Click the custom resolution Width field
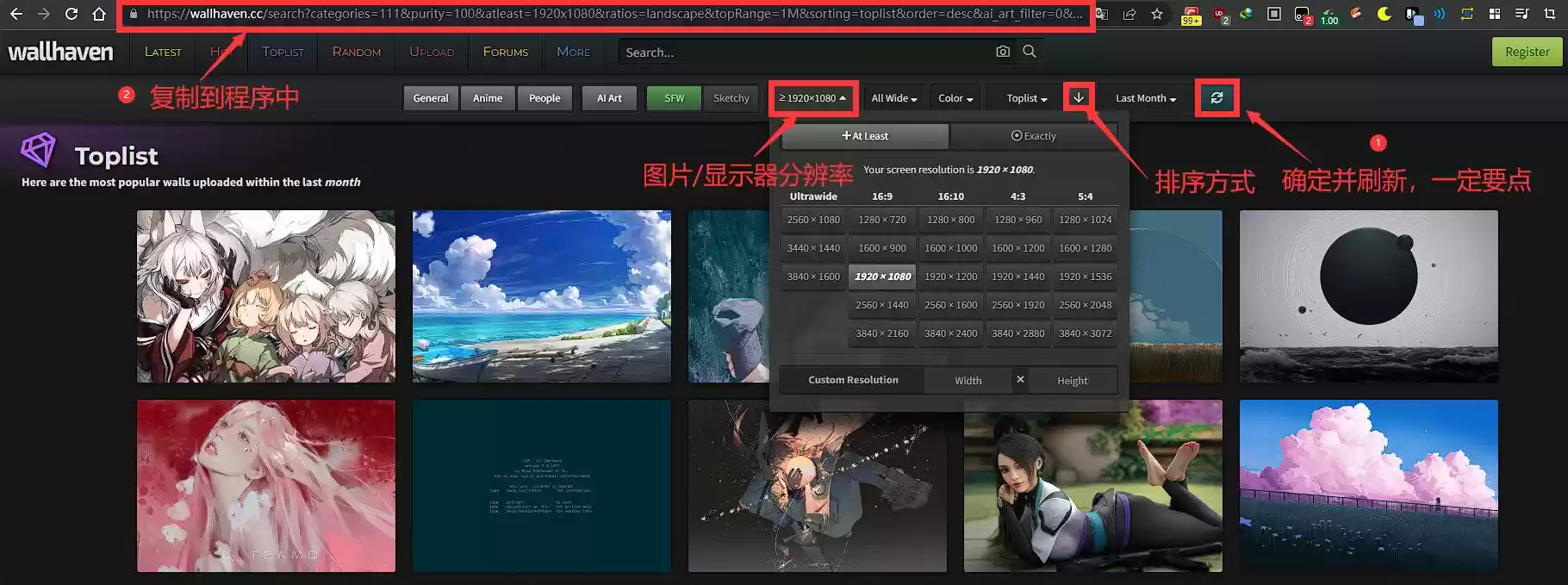Screen dimensions: 1568x585 pyautogui.click(x=968, y=381)
